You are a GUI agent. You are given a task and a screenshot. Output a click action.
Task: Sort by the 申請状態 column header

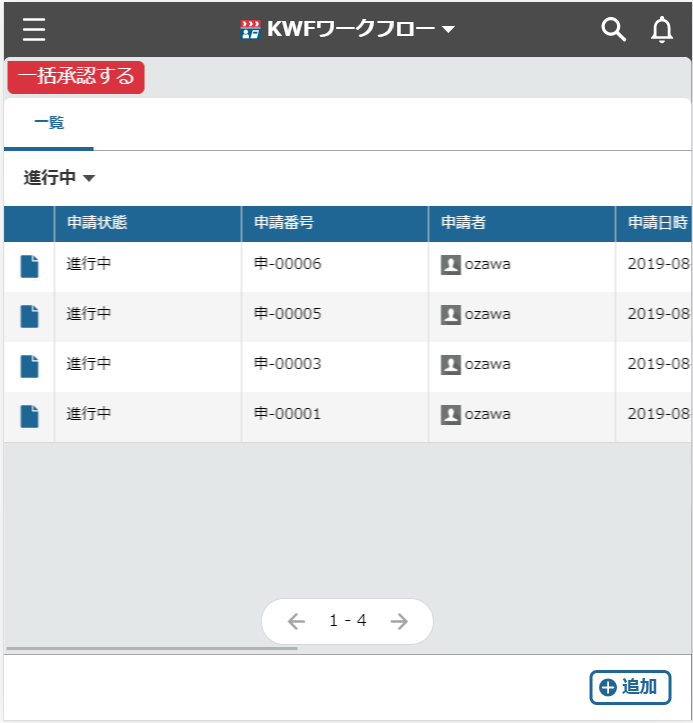click(x=97, y=223)
